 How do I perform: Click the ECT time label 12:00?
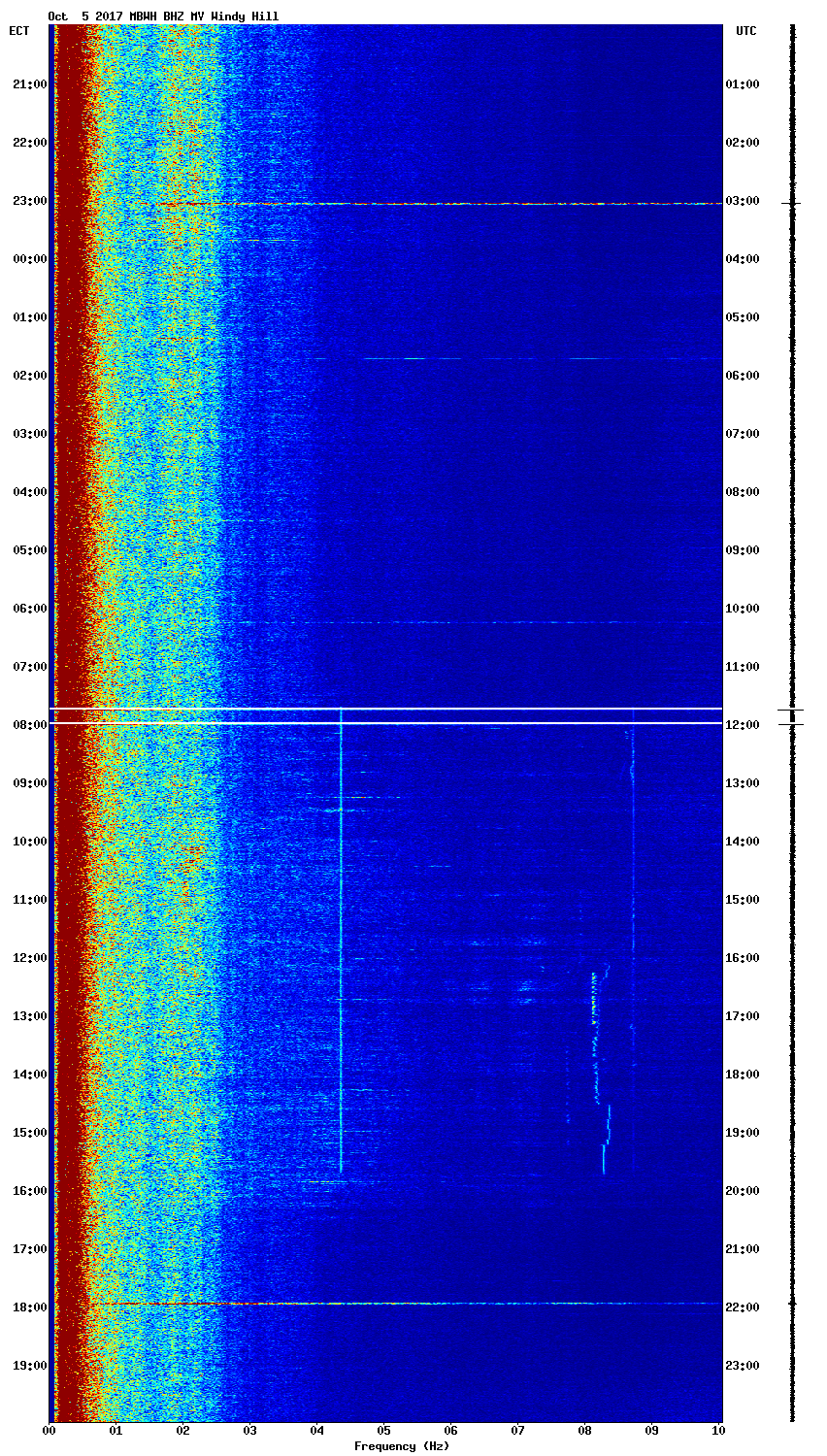pos(30,958)
